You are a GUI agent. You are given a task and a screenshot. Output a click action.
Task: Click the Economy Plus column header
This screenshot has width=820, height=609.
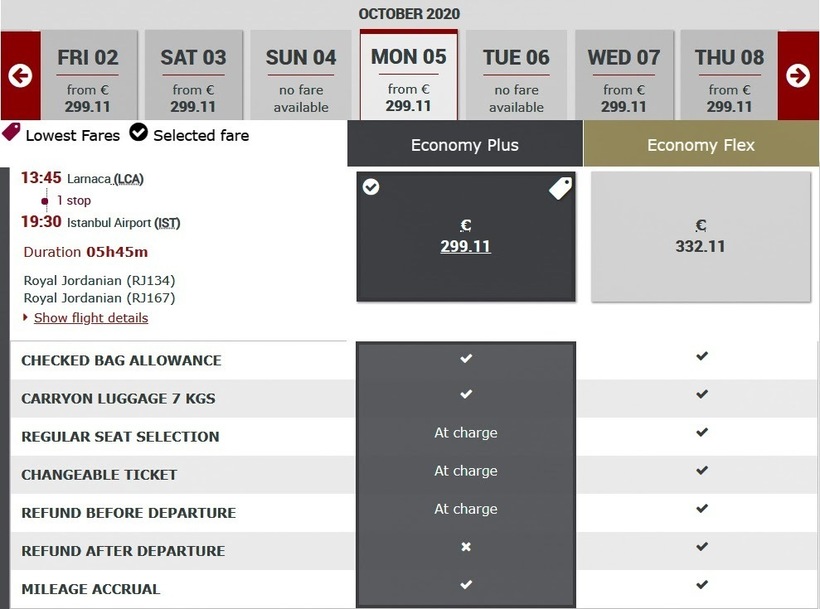click(465, 145)
